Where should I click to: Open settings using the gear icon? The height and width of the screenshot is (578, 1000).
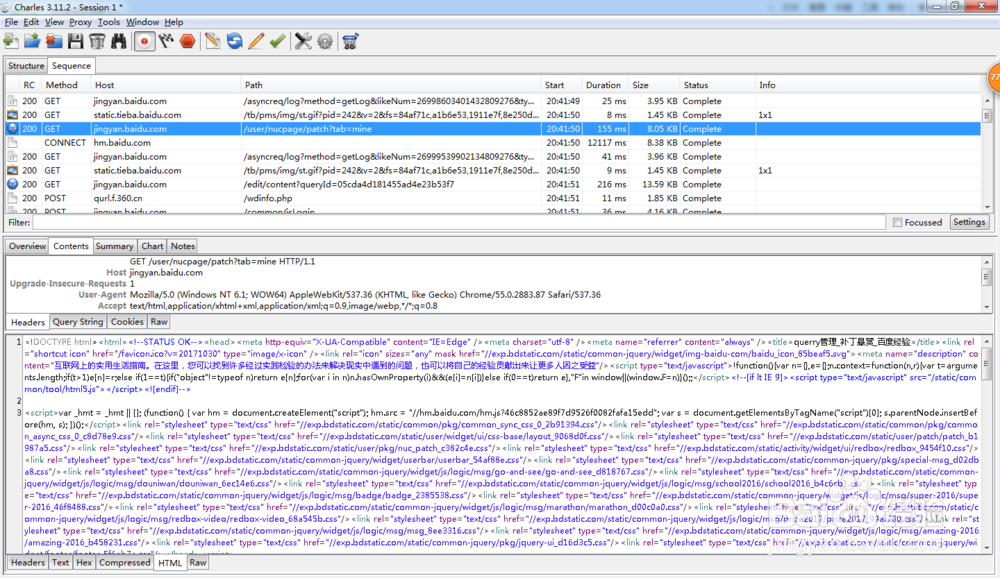tap(325, 41)
